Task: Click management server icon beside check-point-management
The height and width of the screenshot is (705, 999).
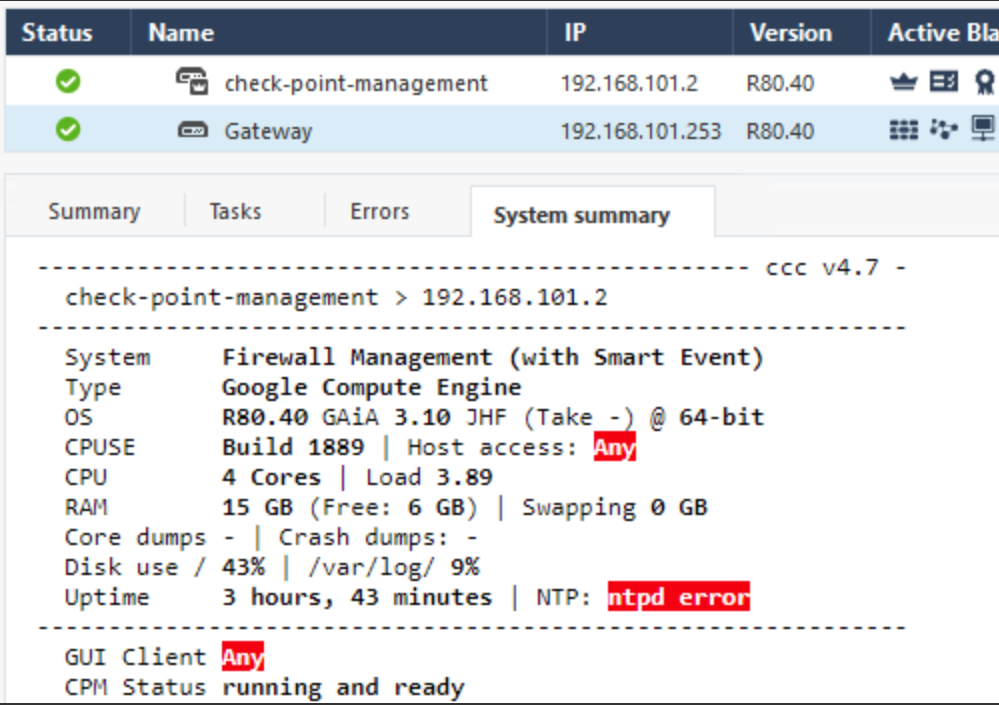Action: [x=192, y=82]
